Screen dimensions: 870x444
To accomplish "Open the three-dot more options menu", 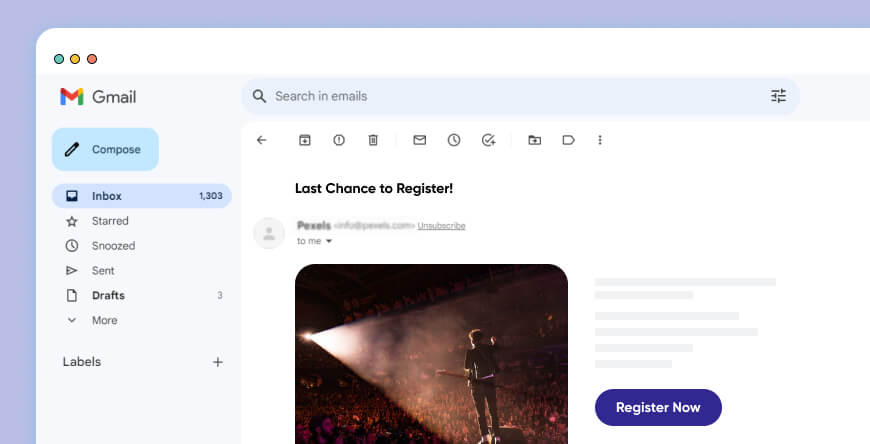I will (x=600, y=140).
